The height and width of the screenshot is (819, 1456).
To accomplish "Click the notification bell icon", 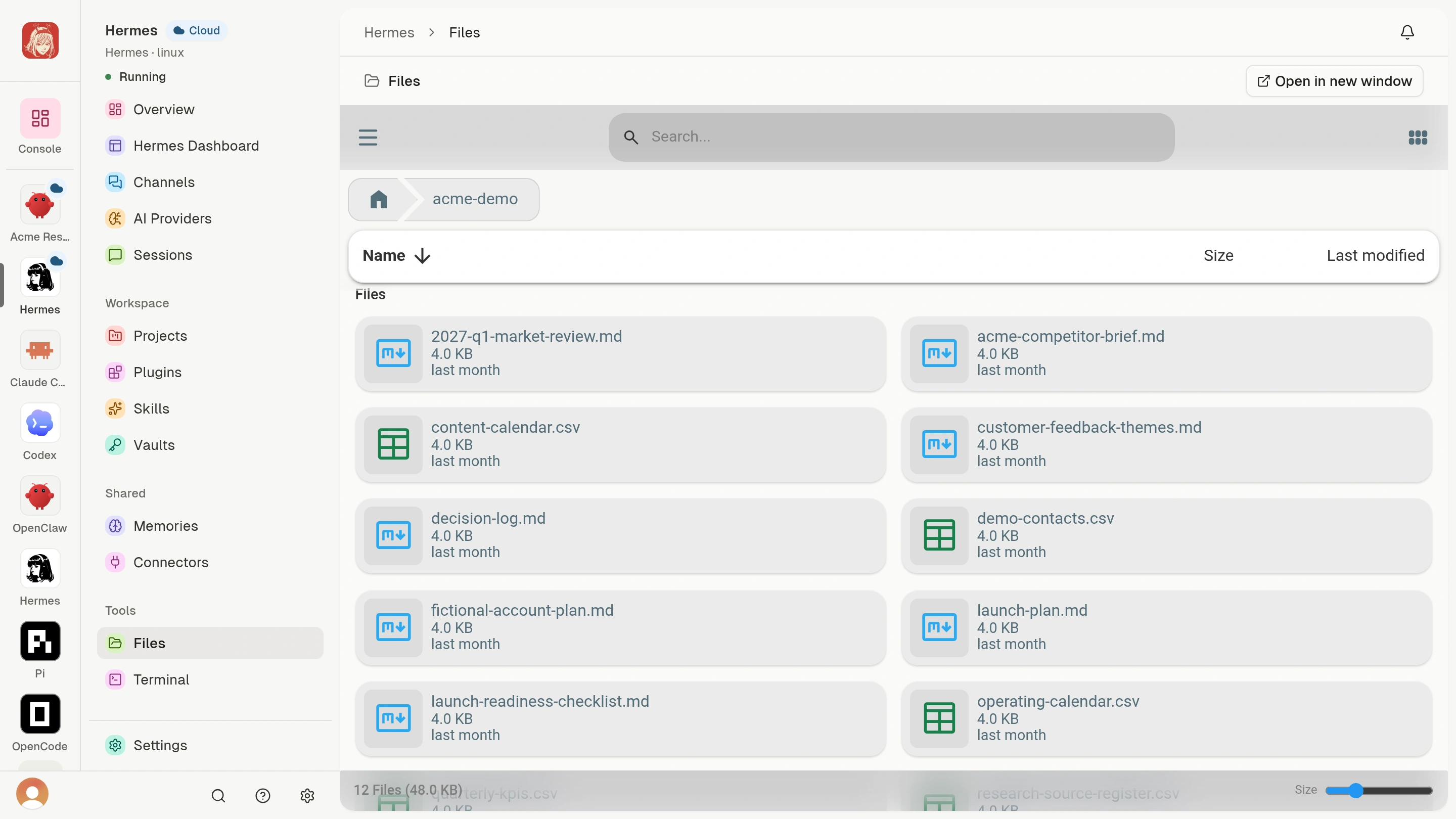I will [1407, 32].
